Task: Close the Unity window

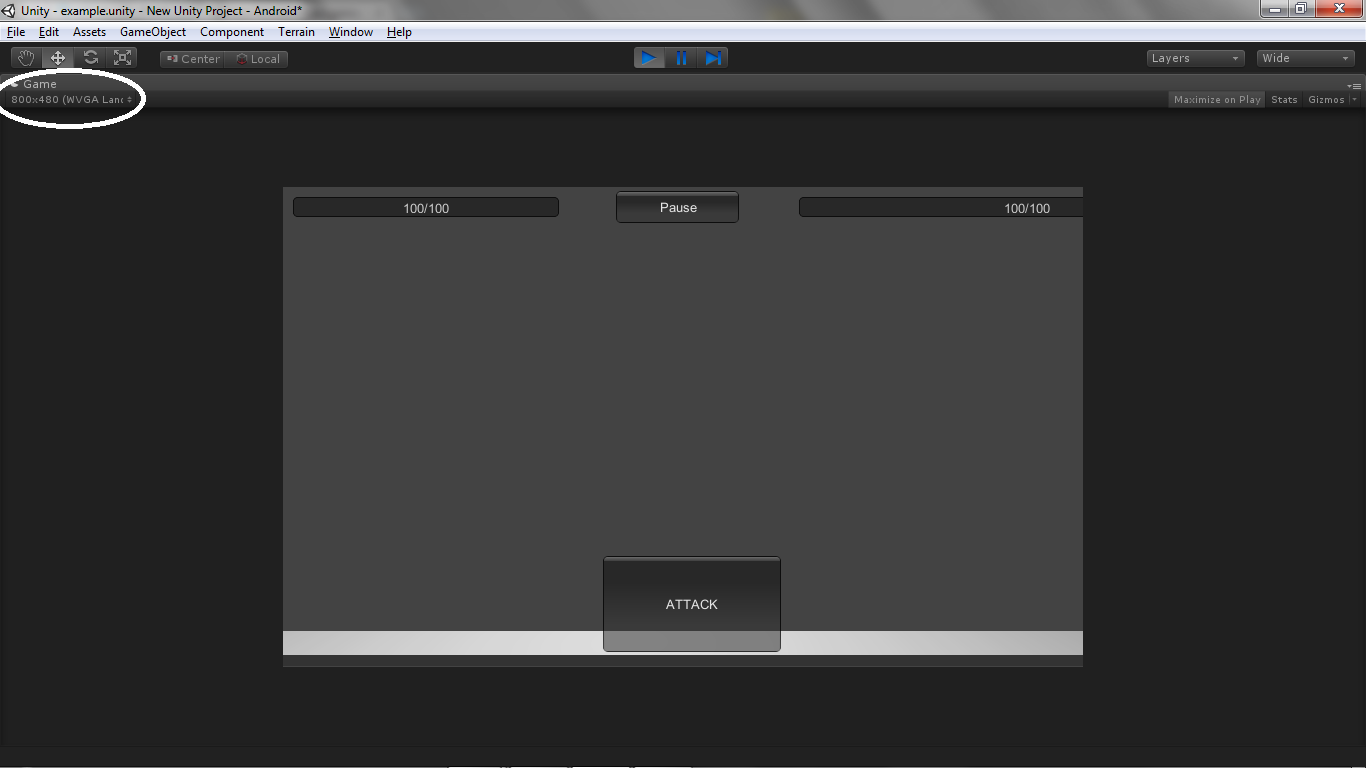Action: click(x=1338, y=9)
